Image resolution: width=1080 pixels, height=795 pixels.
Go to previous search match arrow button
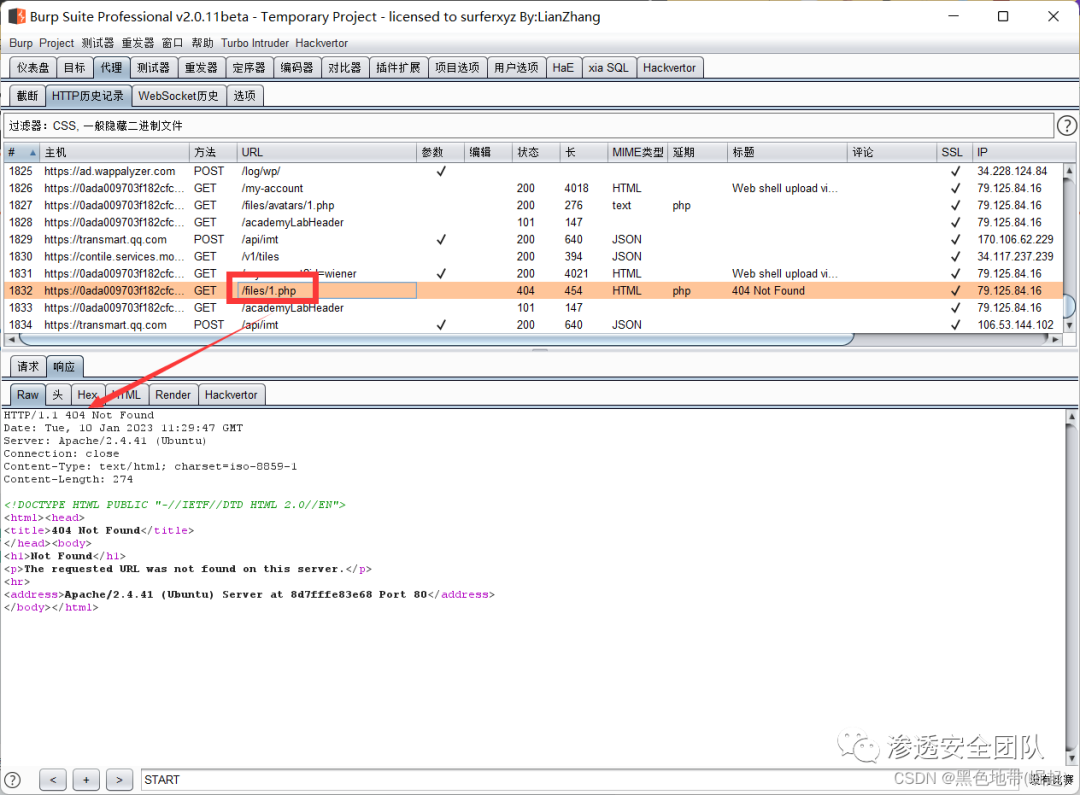coord(53,780)
